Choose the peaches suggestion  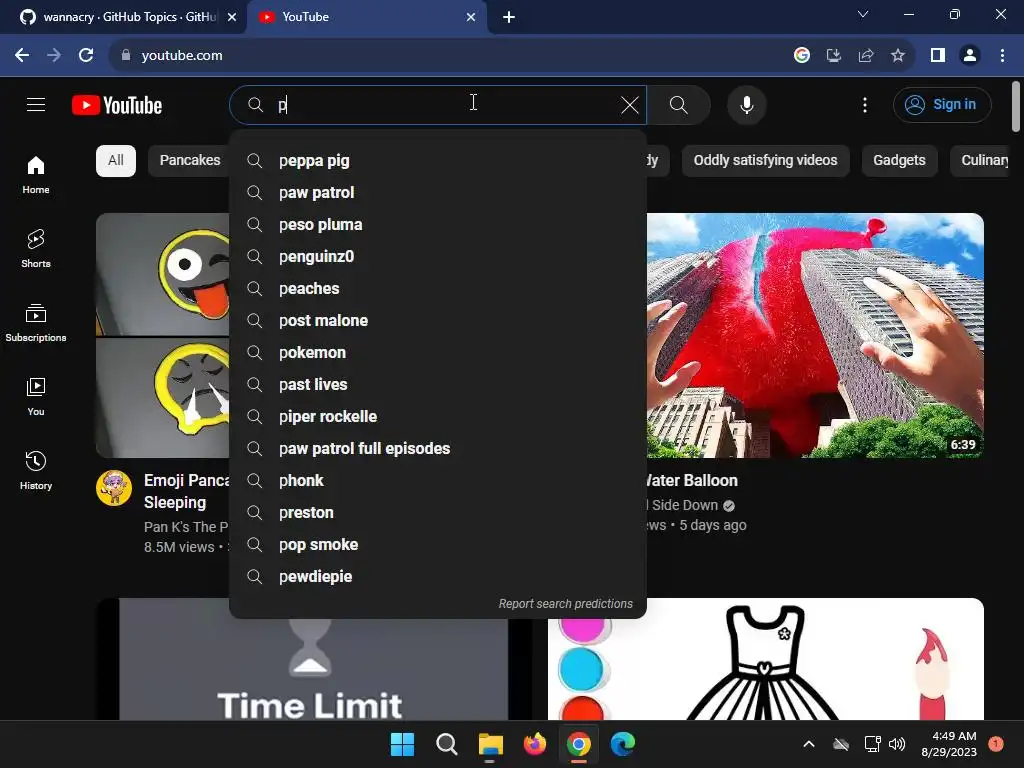coord(438,289)
